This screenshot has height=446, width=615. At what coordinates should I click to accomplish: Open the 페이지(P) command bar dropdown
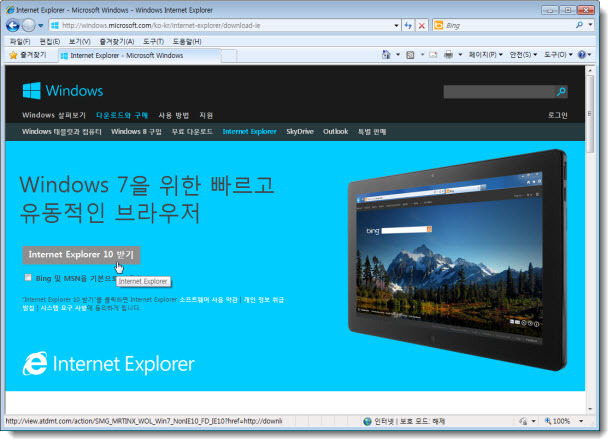point(486,55)
